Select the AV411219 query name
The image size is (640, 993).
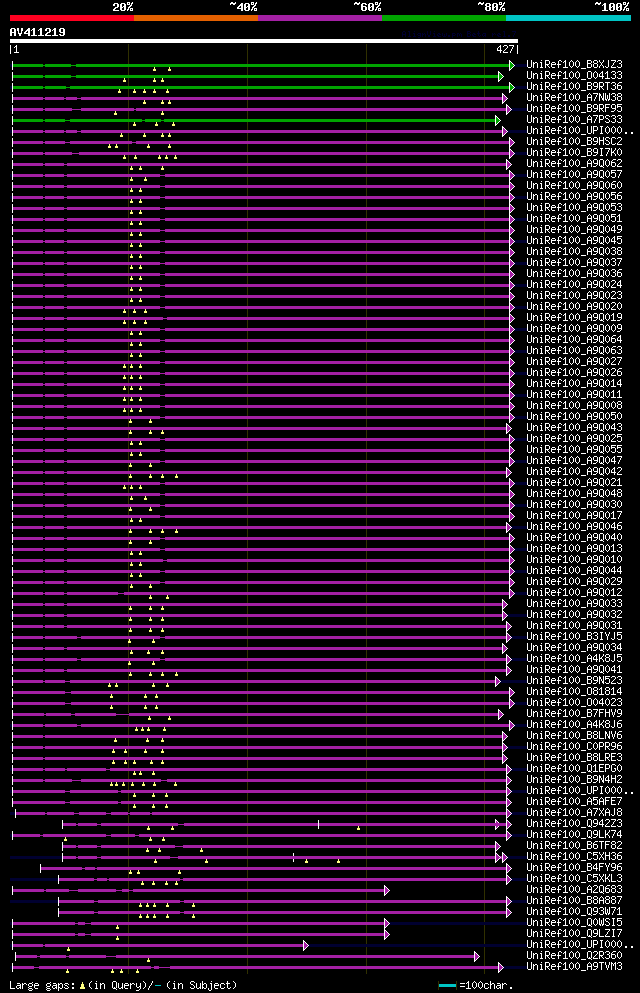pyautogui.click(x=37, y=32)
